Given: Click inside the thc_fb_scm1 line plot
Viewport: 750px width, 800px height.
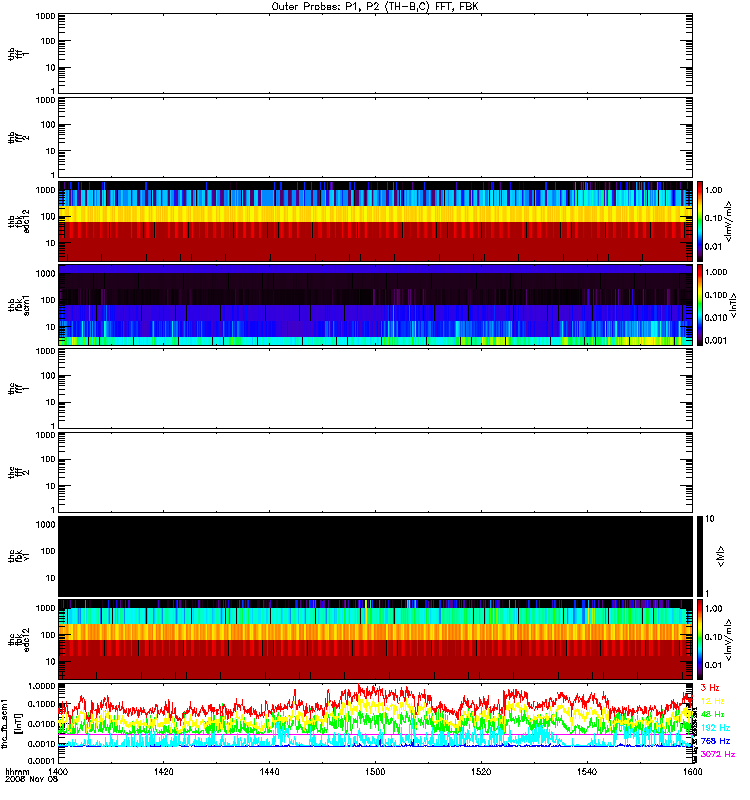Looking at the screenshot, I should coord(375,723).
